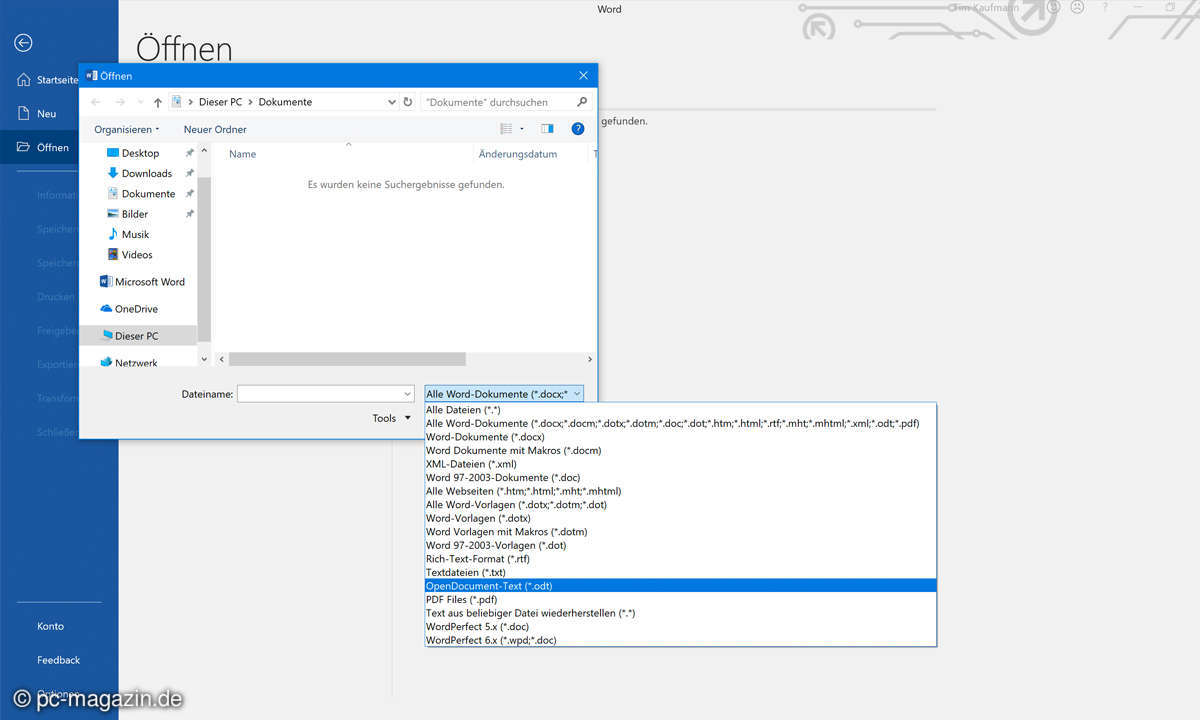
Task: Click the navigation pane scroll up arrow
Action: (204, 152)
